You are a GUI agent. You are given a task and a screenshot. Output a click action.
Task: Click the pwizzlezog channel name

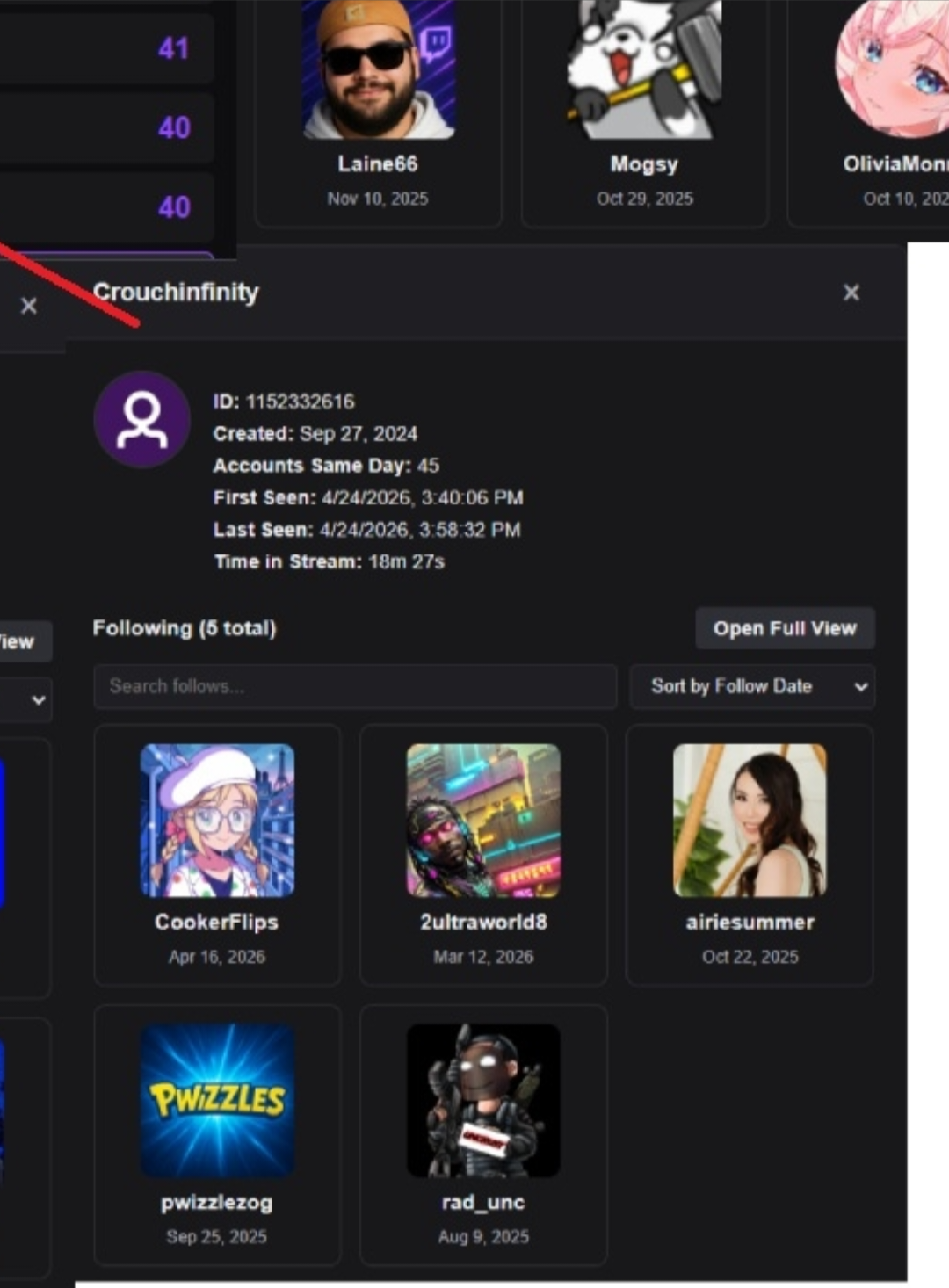[x=217, y=1203]
